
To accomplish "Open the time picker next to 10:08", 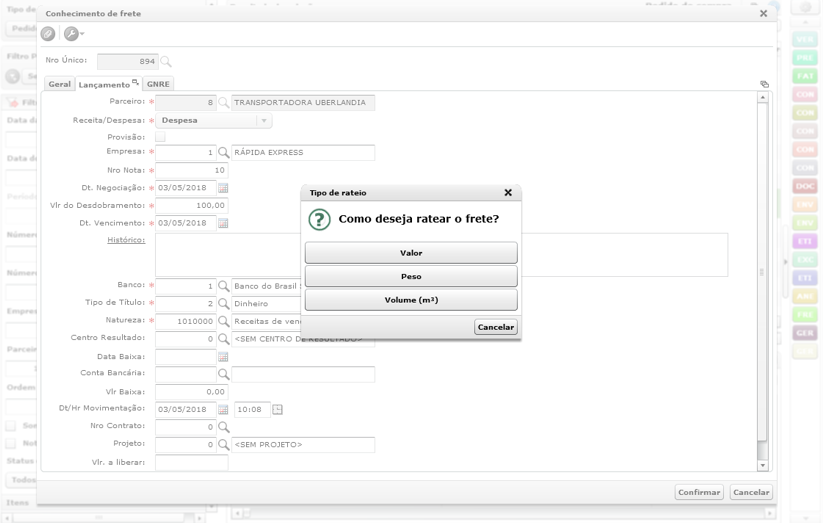I will point(278,410).
